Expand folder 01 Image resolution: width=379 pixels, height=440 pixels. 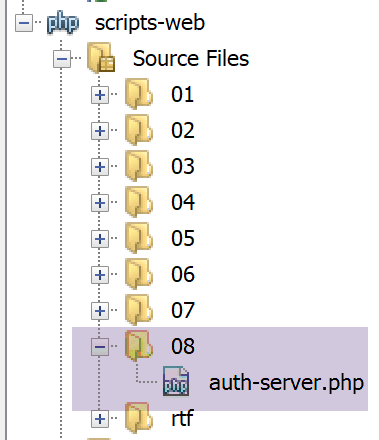[100, 95]
